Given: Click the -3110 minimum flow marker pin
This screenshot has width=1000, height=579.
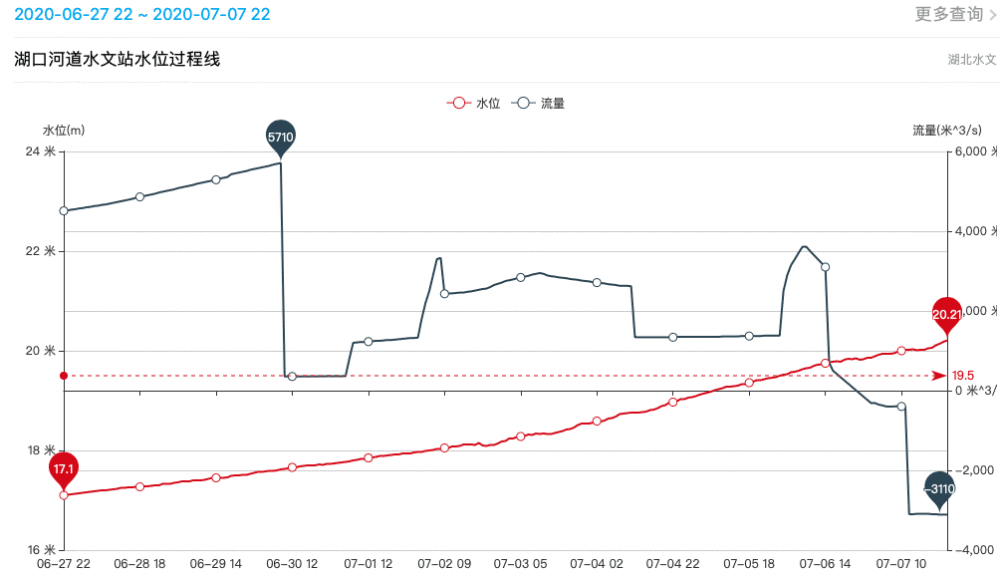Looking at the screenshot, I should 939,488.
